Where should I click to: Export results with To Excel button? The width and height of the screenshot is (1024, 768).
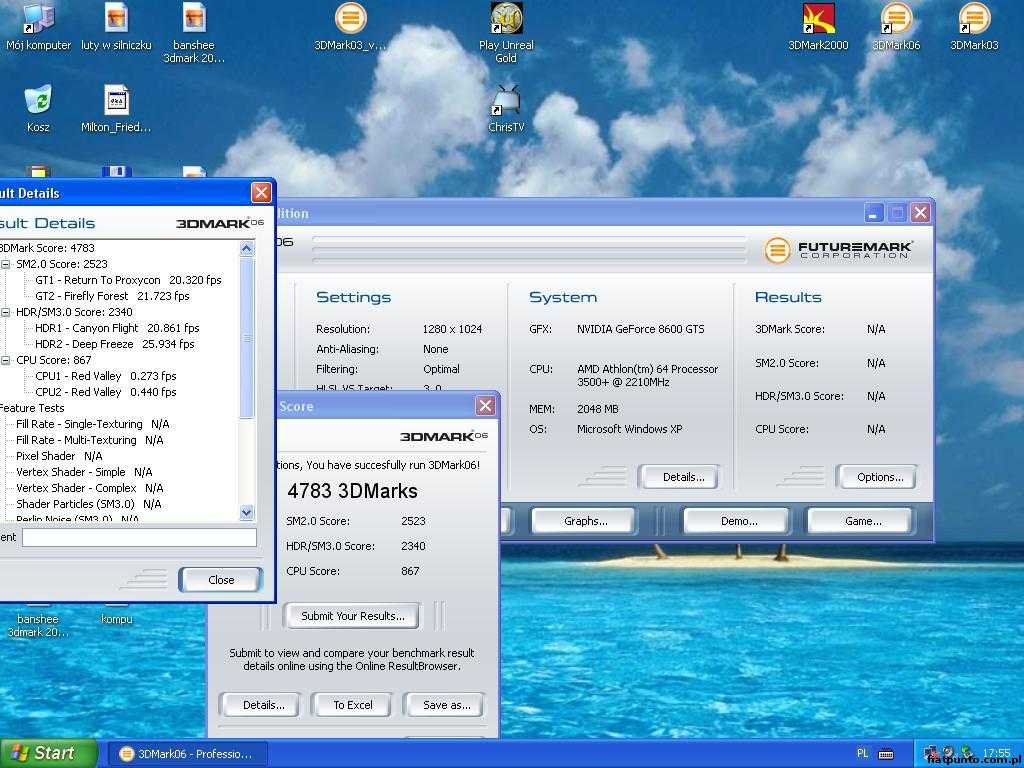click(x=351, y=705)
